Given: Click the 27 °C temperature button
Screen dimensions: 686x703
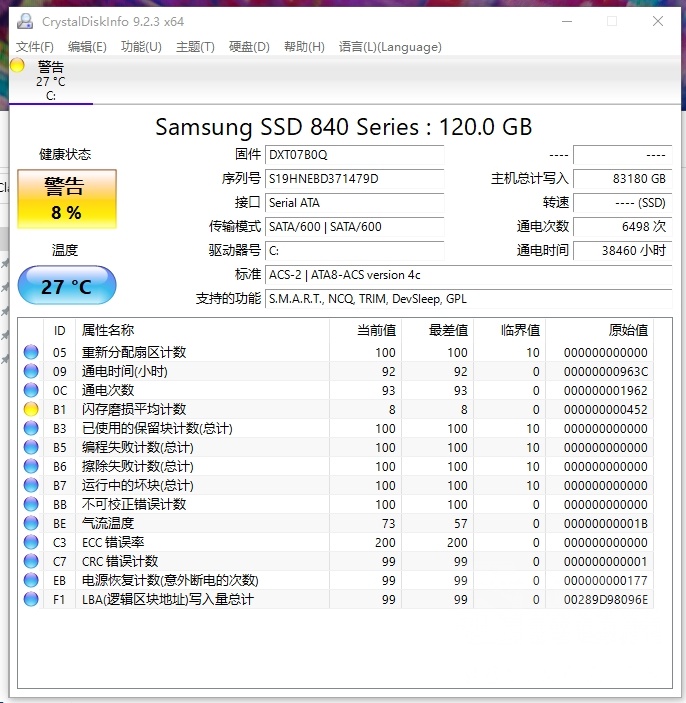Looking at the screenshot, I should tap(66, 286).
